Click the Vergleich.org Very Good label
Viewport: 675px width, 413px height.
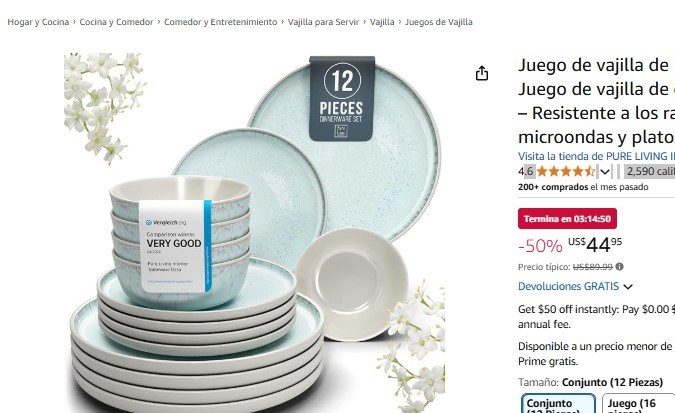point(175,246)
